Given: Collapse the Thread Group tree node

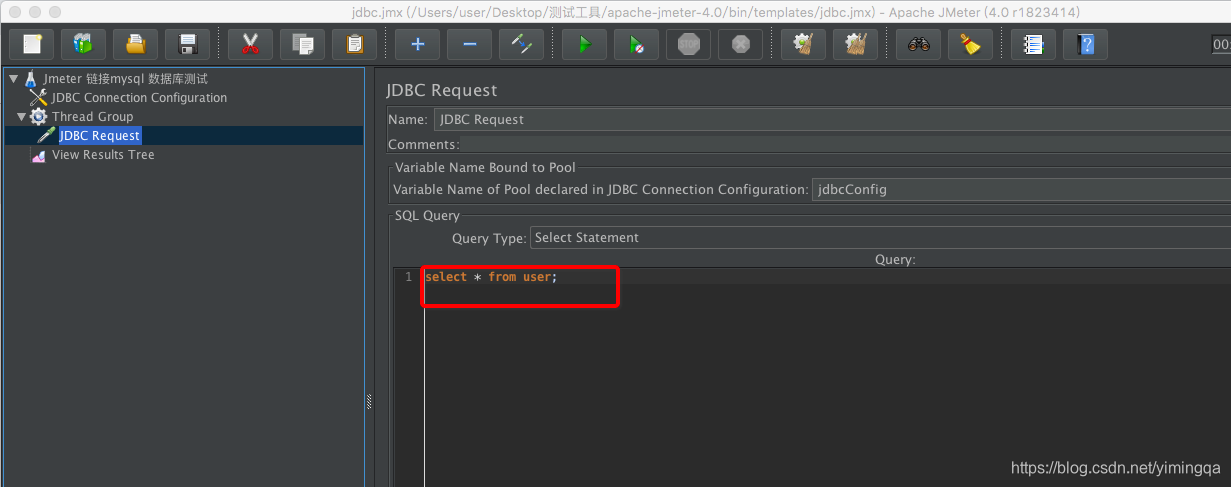Looking at the screenshot, I should [x=21, y=117].
